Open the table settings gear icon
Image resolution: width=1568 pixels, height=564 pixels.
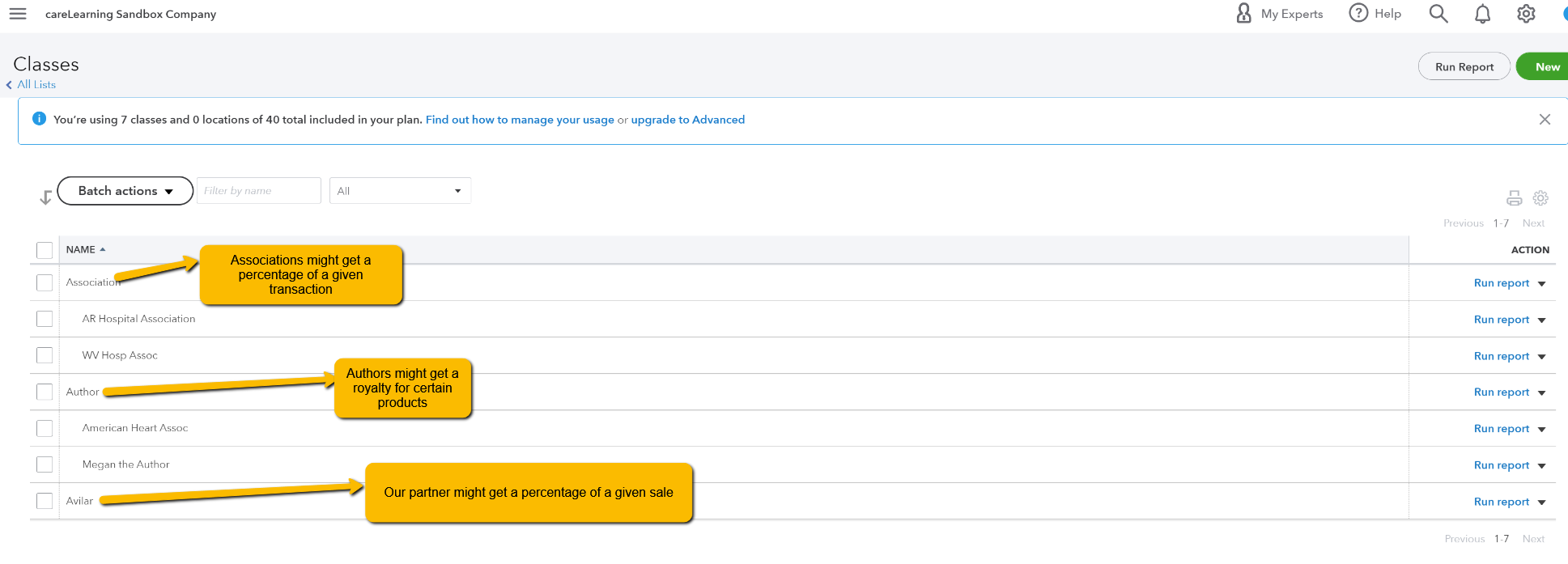tap(1540, 198)
